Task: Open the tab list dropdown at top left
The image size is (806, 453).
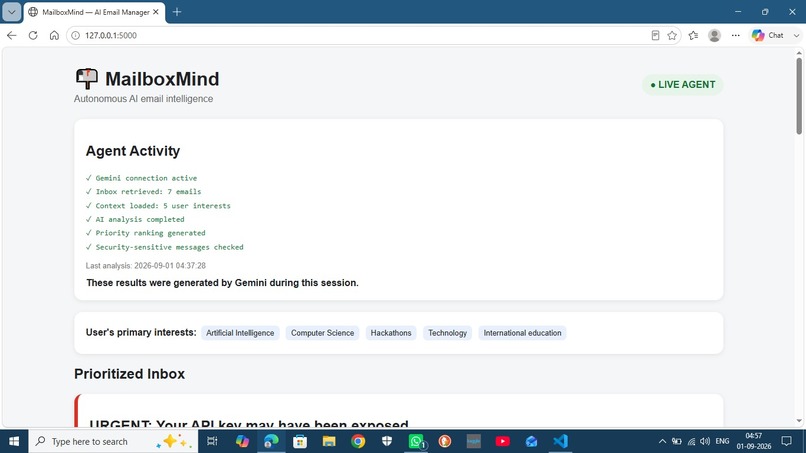Action: pyautogui.click(x=11, y=12)
